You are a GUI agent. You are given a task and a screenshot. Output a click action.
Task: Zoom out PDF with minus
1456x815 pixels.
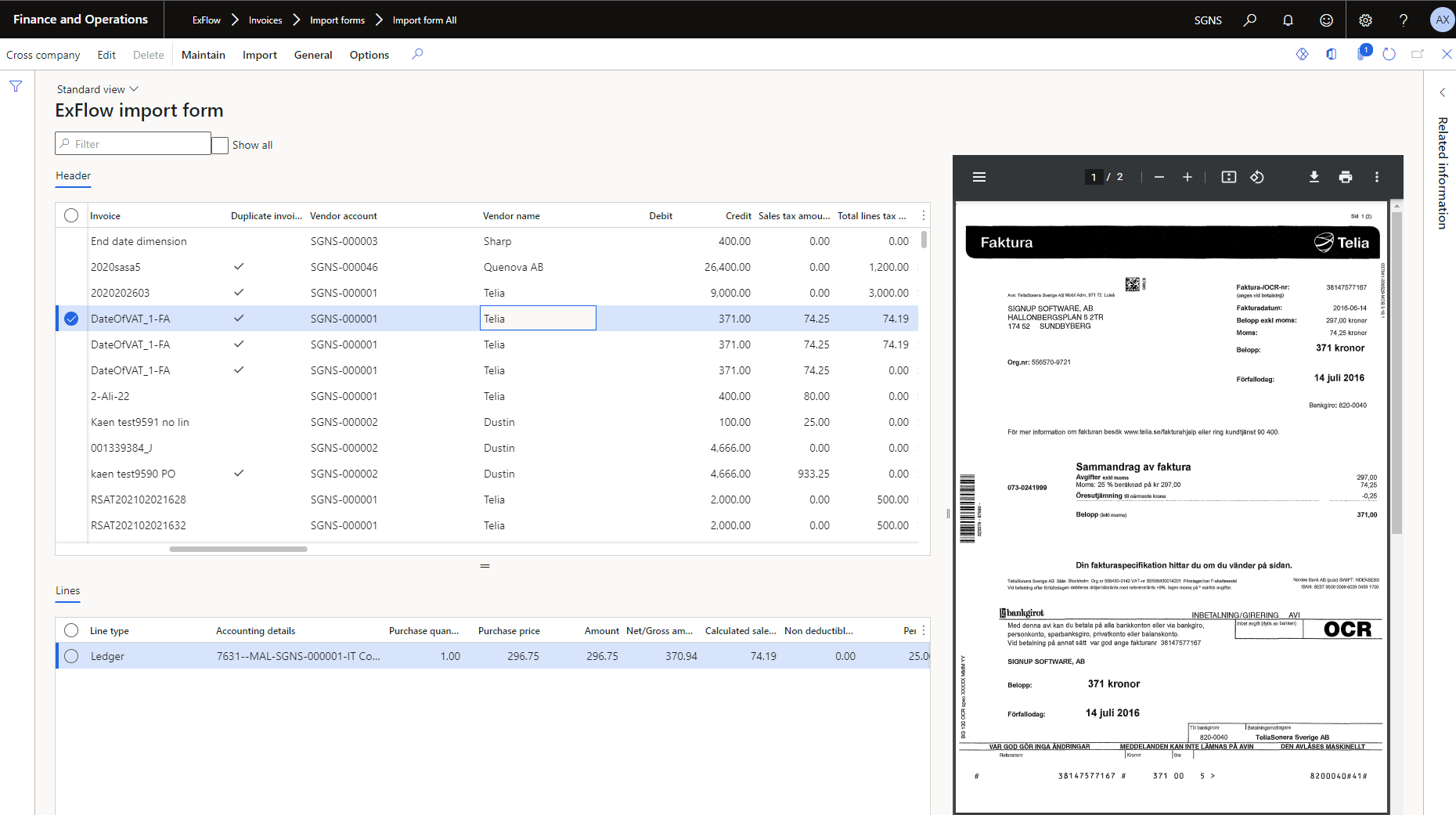(x=1159, y=177)
